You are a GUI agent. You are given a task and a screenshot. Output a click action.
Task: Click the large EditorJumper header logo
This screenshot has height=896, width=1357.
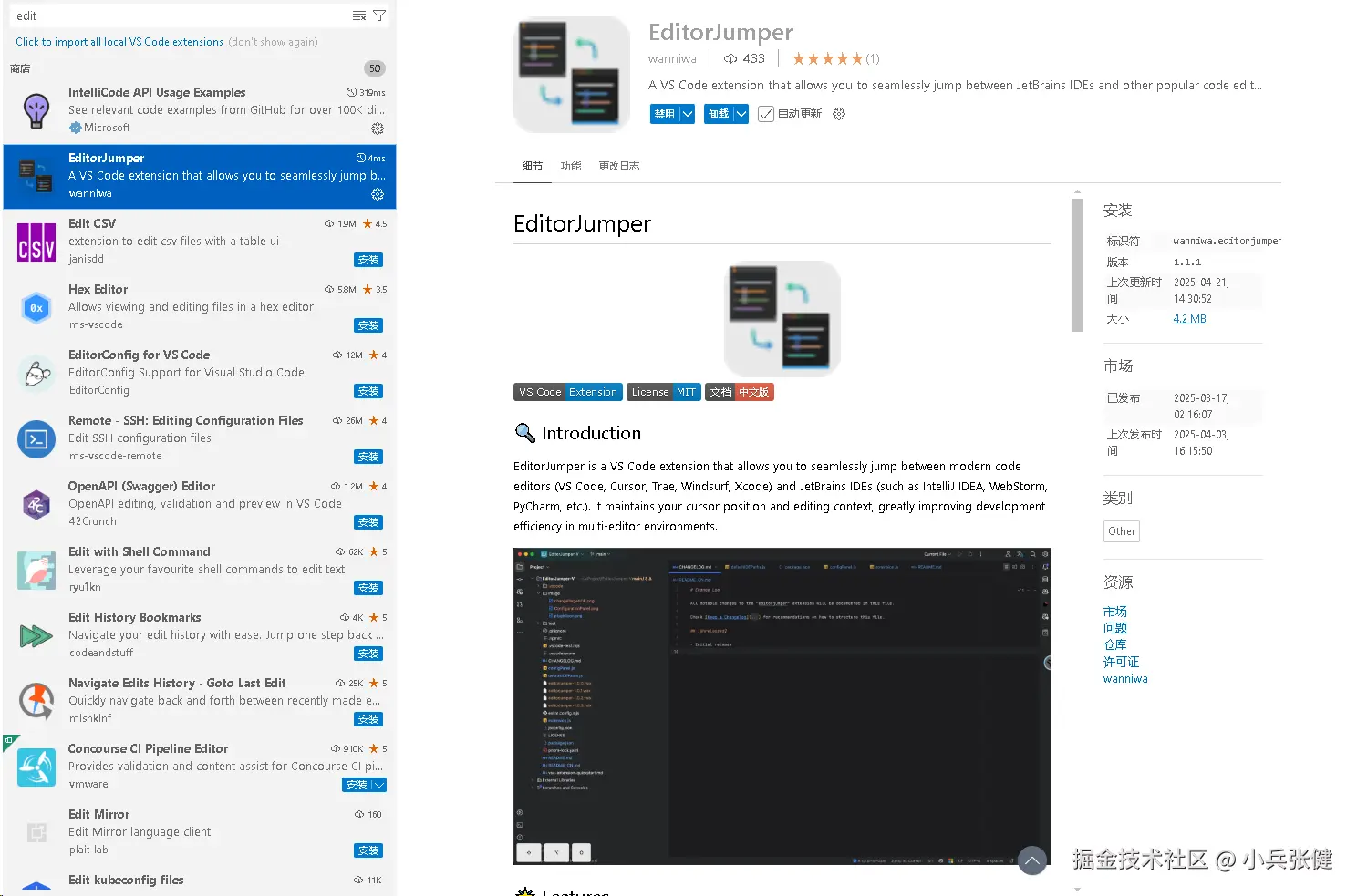click(x=572, y=75)
